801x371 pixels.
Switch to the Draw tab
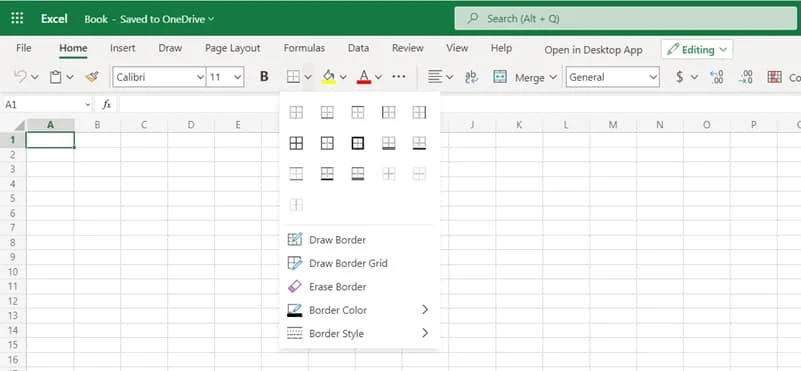170,48
